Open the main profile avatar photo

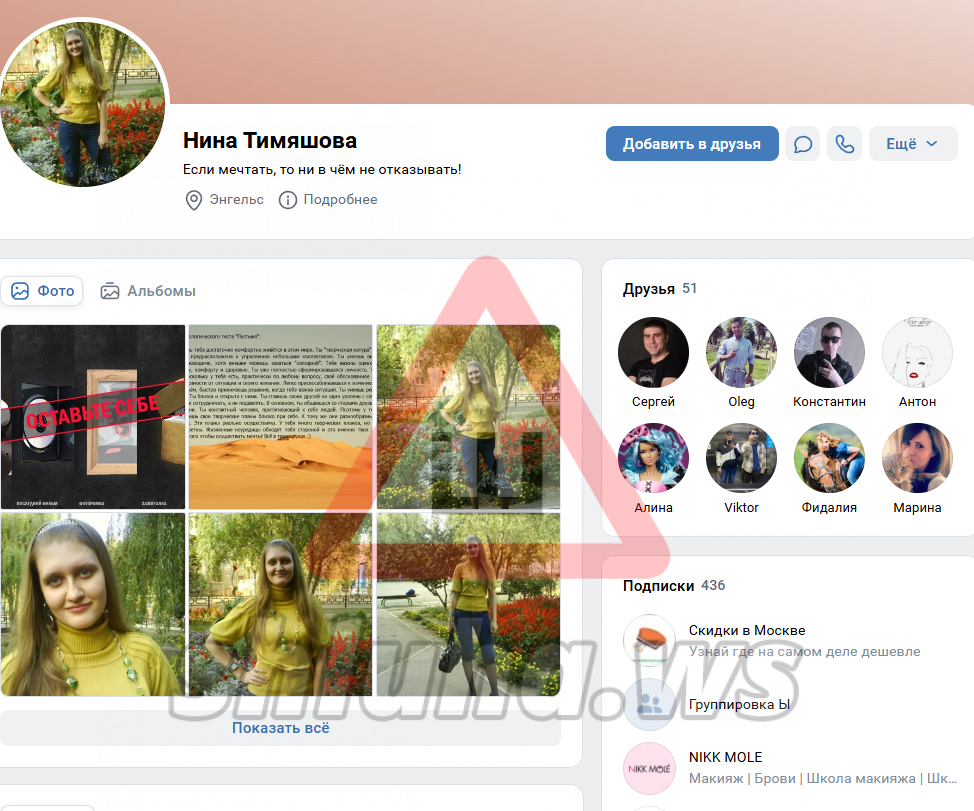pyautogui.click(x=84, y=102)
